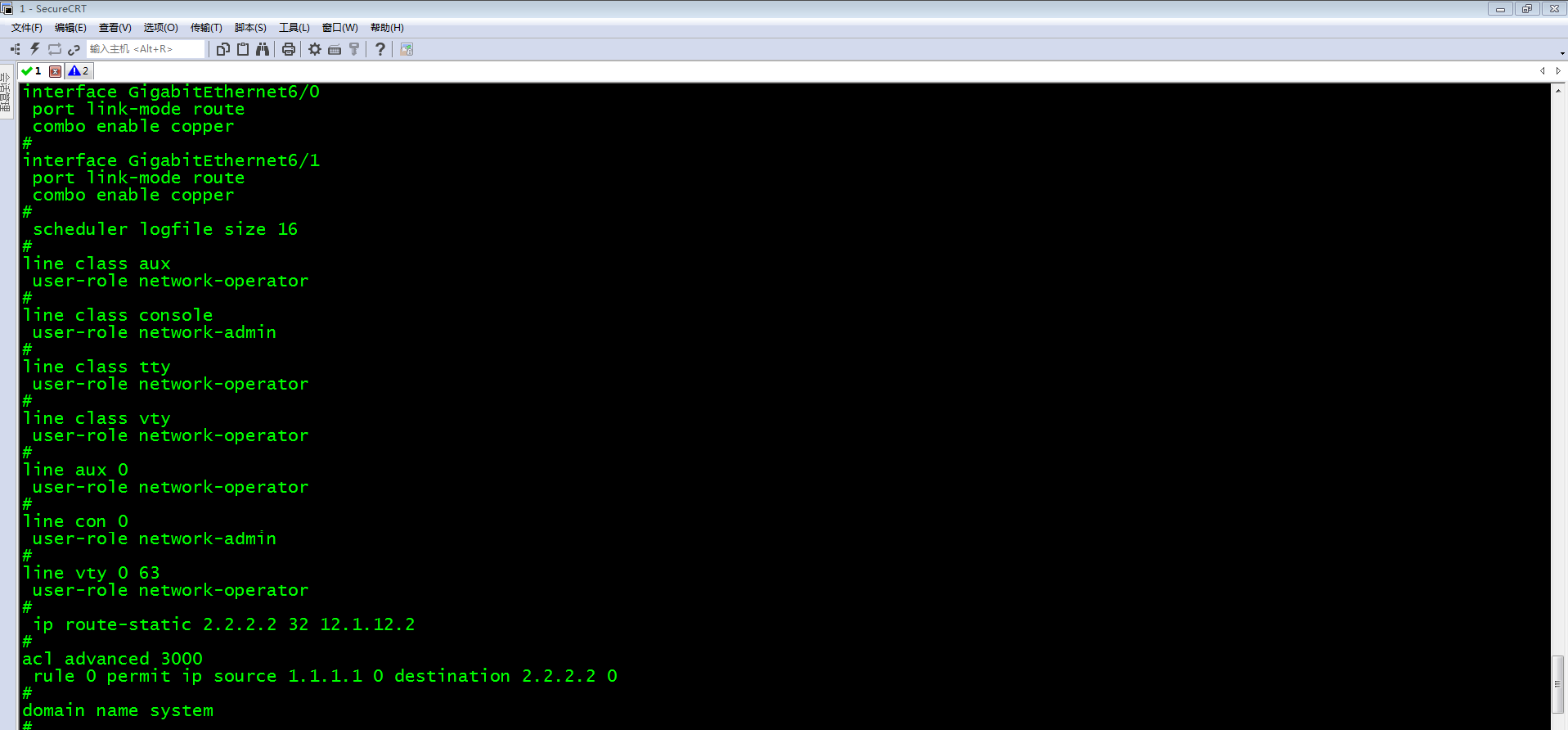The width and height of the screenshot is (1568, 730).
Task: Open the 查看(V) menu
Action: (x=115, y=28)
